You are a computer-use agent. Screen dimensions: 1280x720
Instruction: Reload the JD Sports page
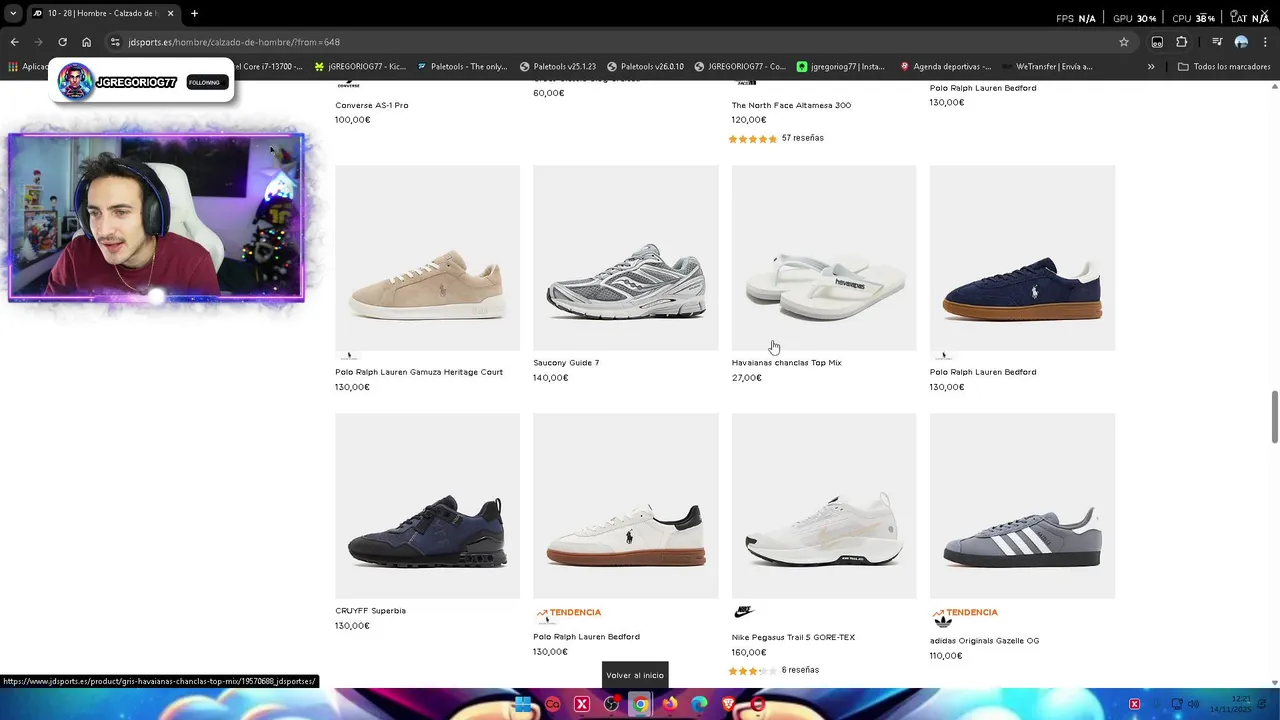(62, 42)
